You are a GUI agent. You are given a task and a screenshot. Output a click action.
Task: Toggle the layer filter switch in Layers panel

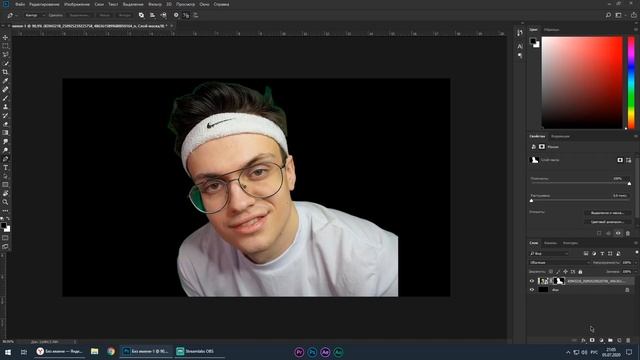pos(636,253)
